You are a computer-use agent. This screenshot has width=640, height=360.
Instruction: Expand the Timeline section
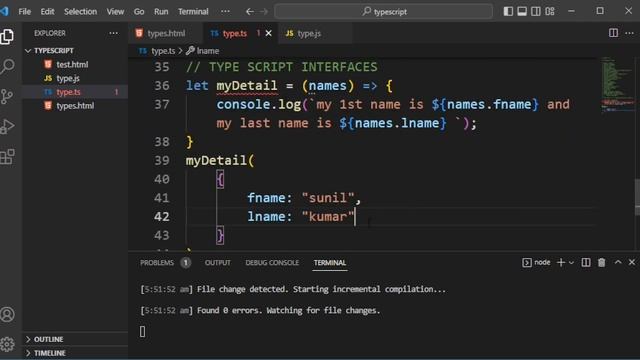tap(75, 353)
